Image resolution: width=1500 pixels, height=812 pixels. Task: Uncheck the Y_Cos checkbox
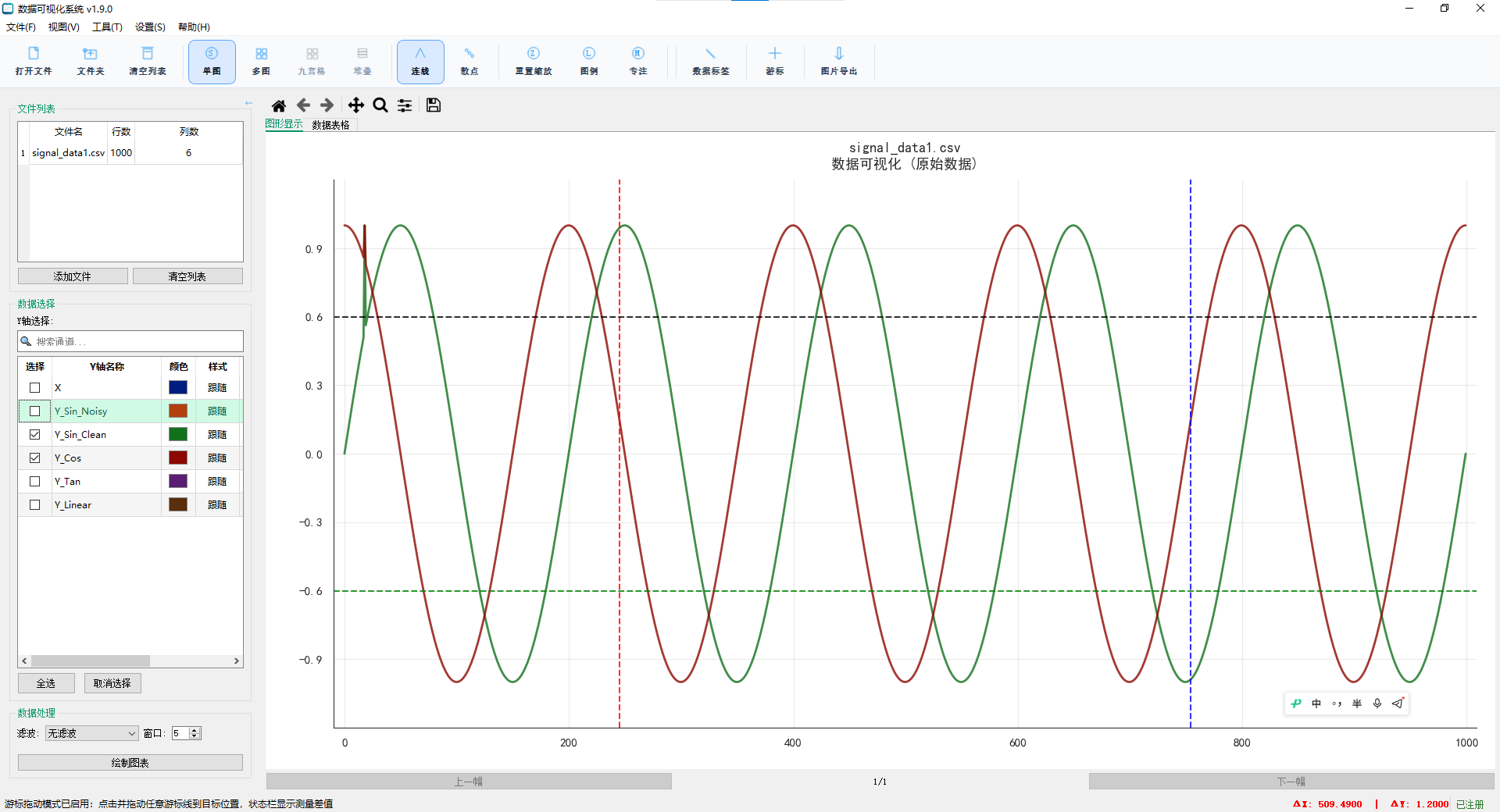click(x=34, y=458)
